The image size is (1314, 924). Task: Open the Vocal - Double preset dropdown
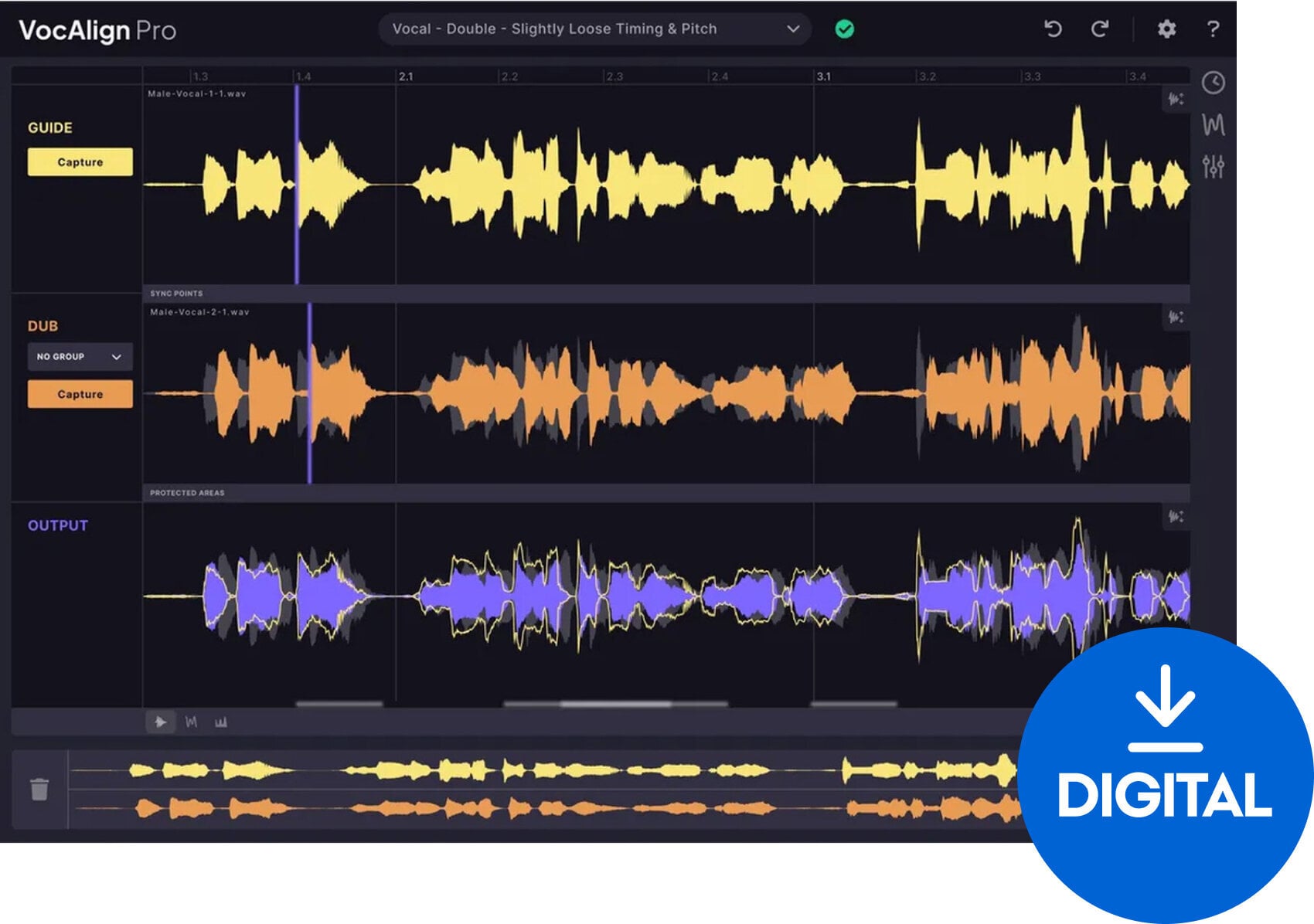click(595, 29)
